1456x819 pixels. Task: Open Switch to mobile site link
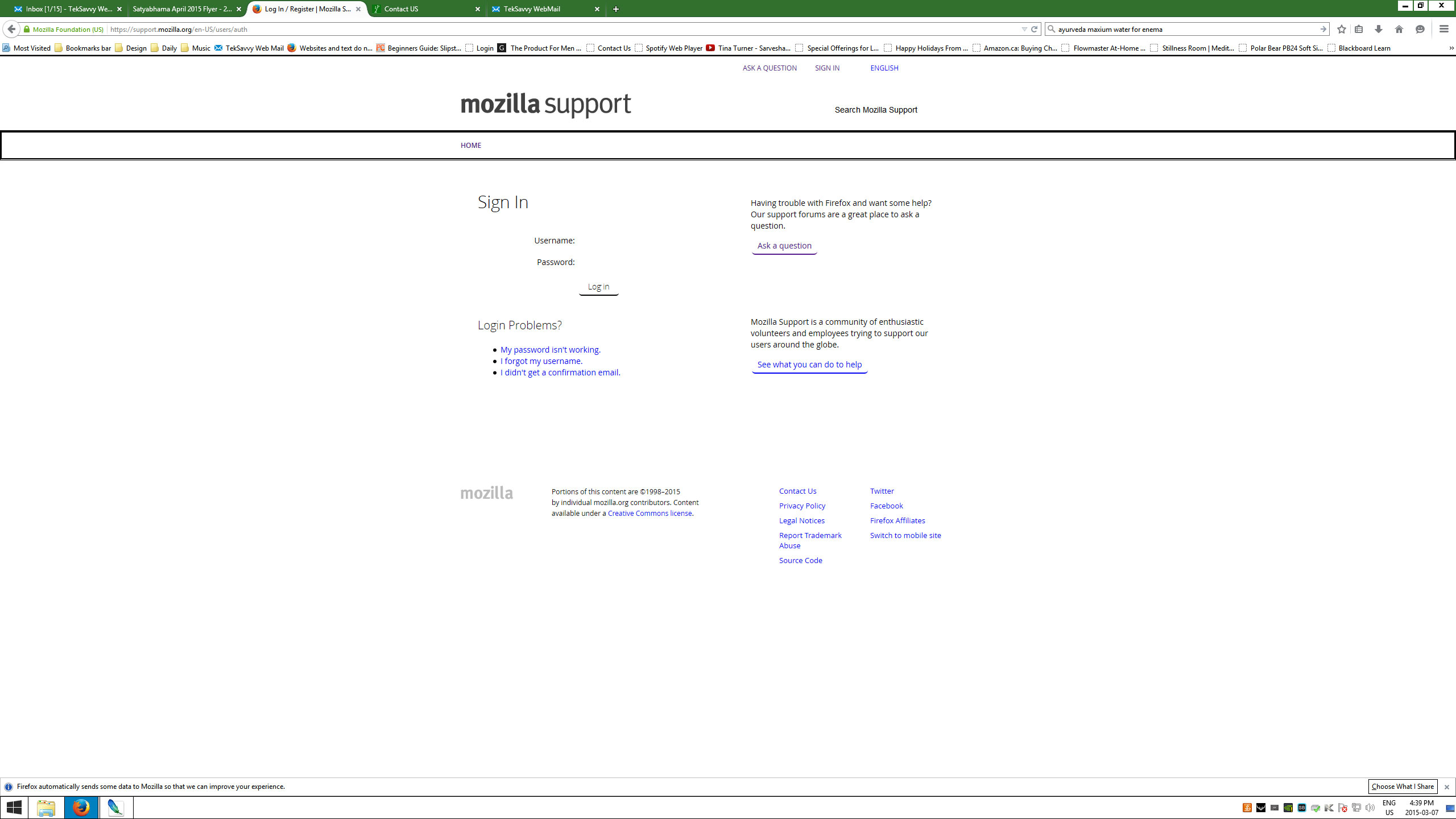(905, 535)
